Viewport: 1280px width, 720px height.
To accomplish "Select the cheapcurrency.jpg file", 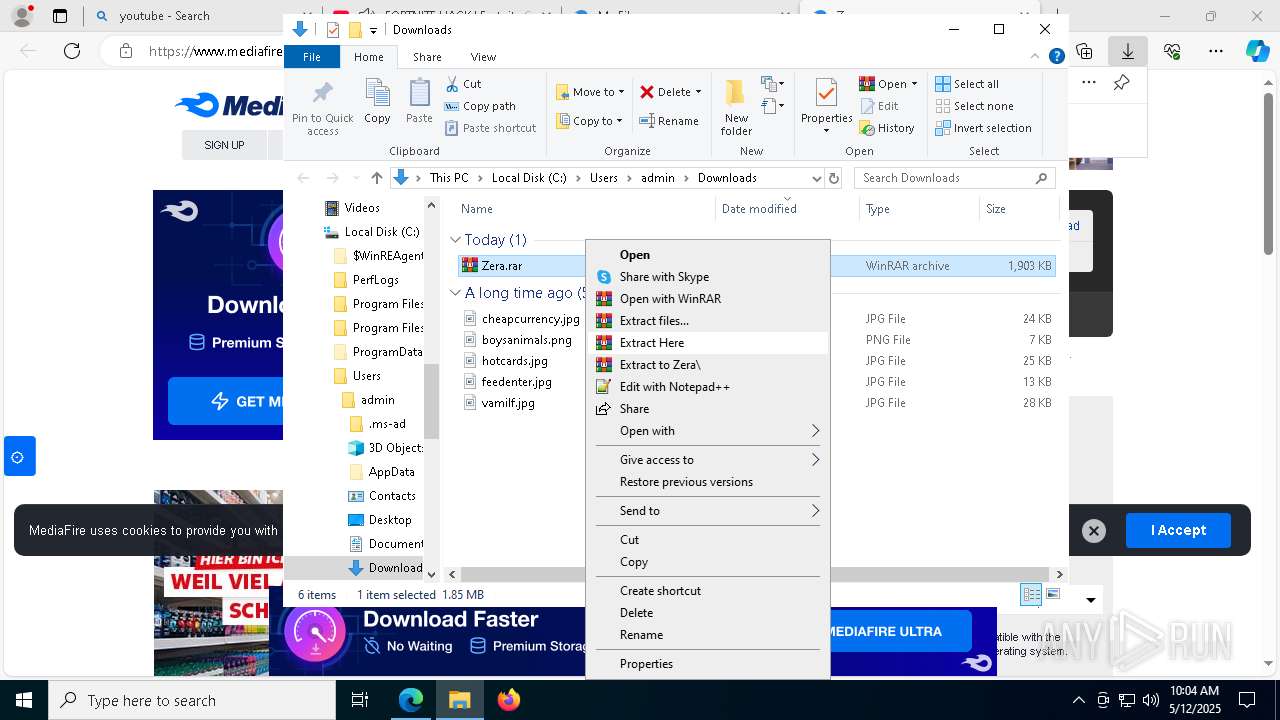I will tap(530, 319).
